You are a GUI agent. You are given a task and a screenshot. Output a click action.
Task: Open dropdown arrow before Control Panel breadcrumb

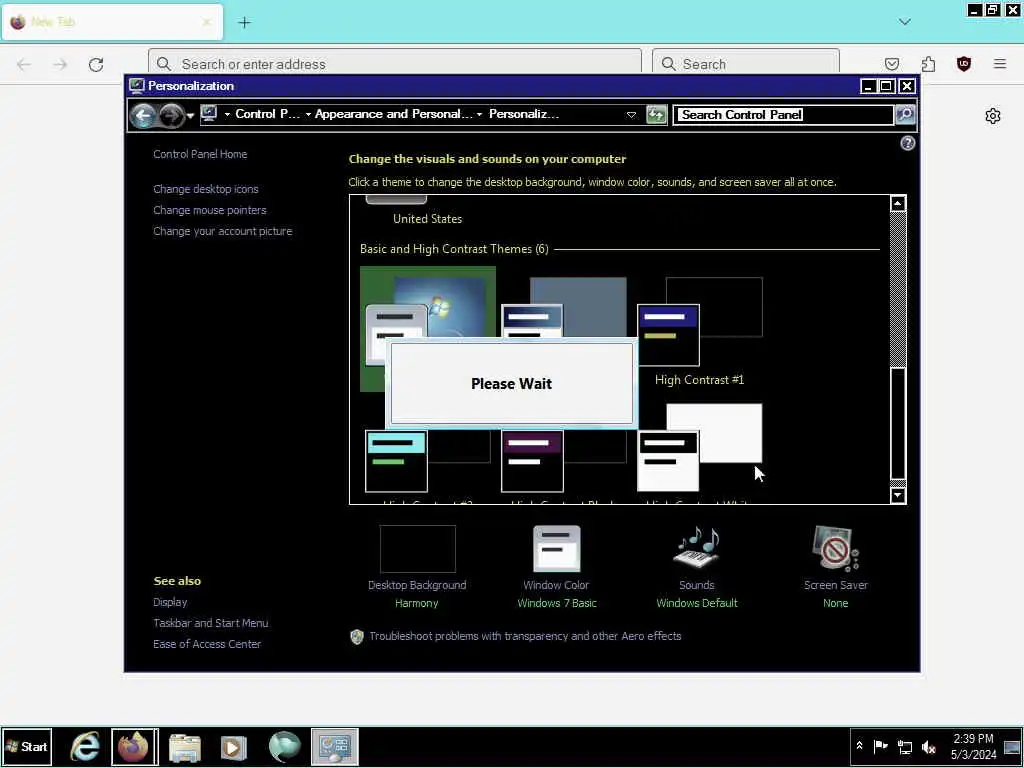(x=227, y=114)
